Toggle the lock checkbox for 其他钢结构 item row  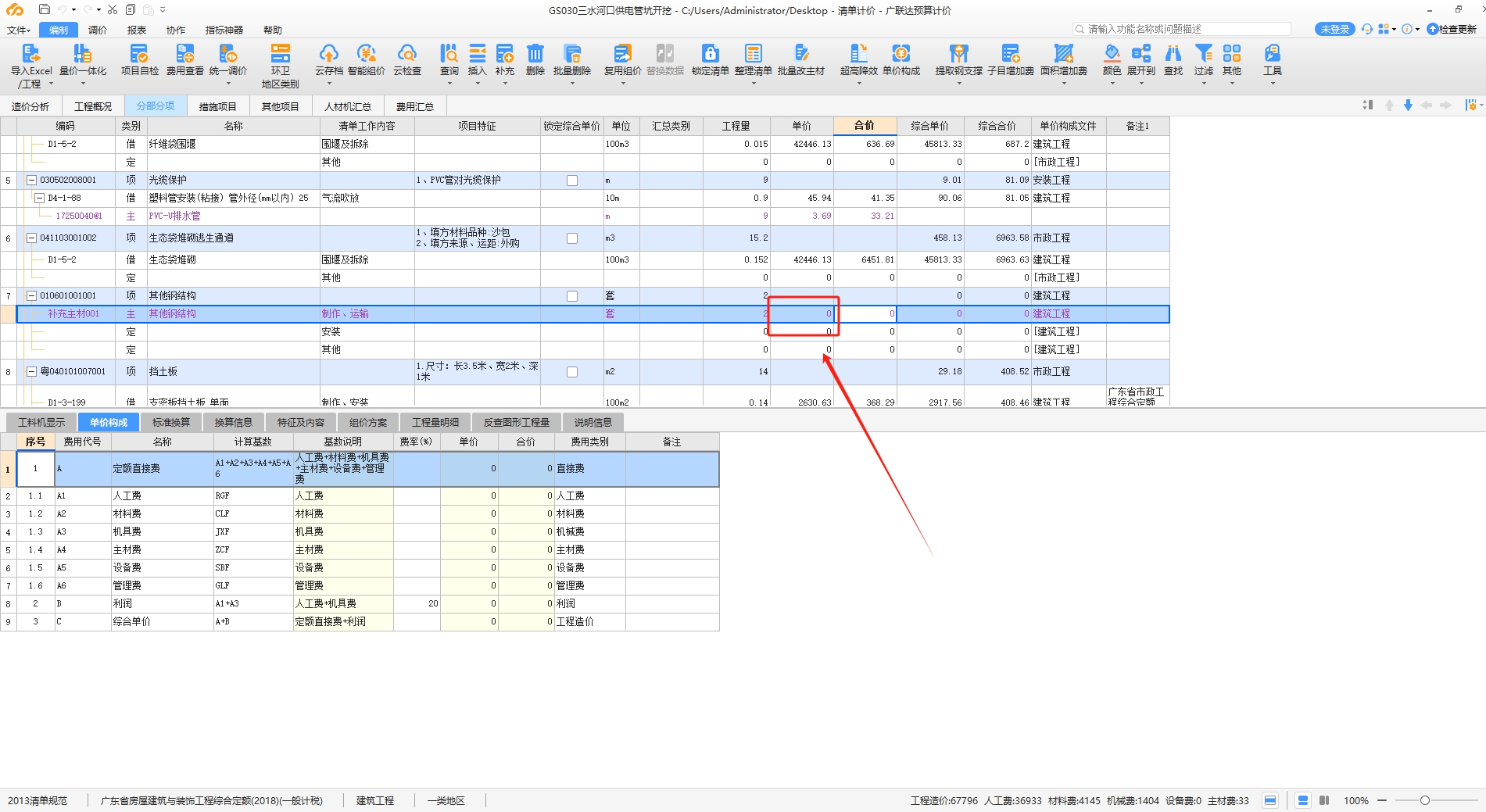[571, 296]
